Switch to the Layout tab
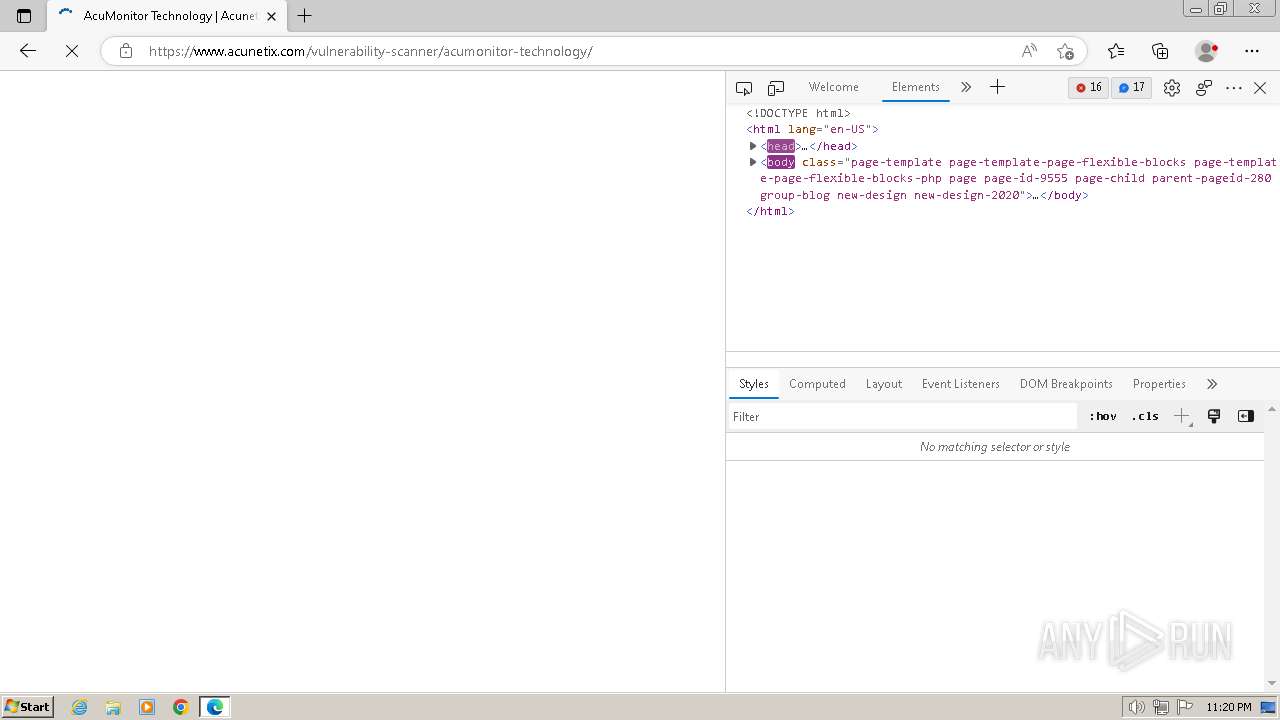Image resolution: width=1280 pixels, height=720 pixels. 884,384
